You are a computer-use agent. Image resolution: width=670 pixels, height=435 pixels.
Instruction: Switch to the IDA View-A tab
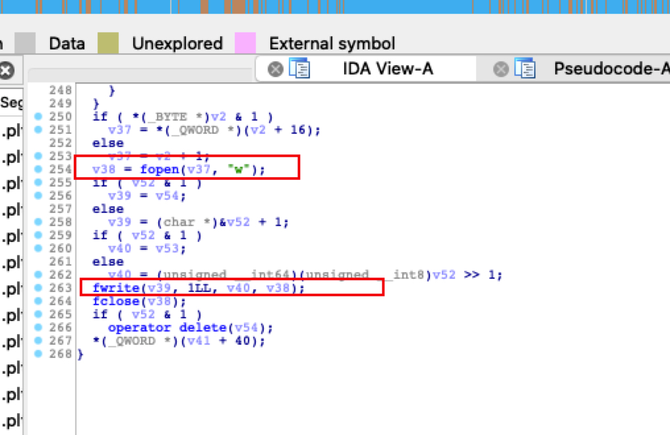384,69
